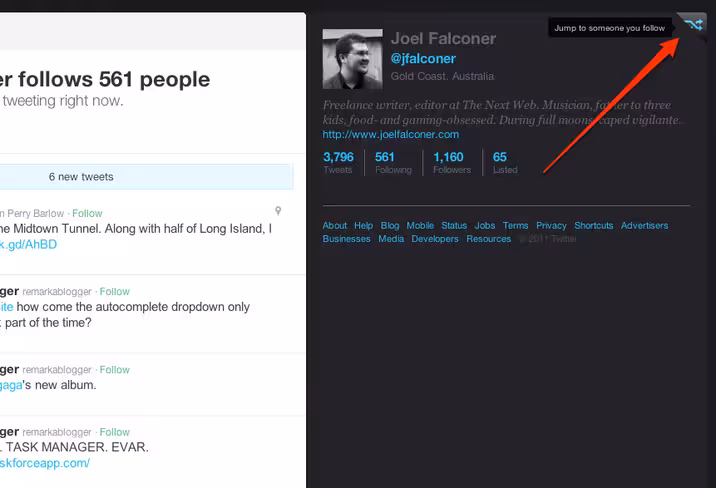Show the 6 new tweets bar
716x488 pixels.
point(146,177)
